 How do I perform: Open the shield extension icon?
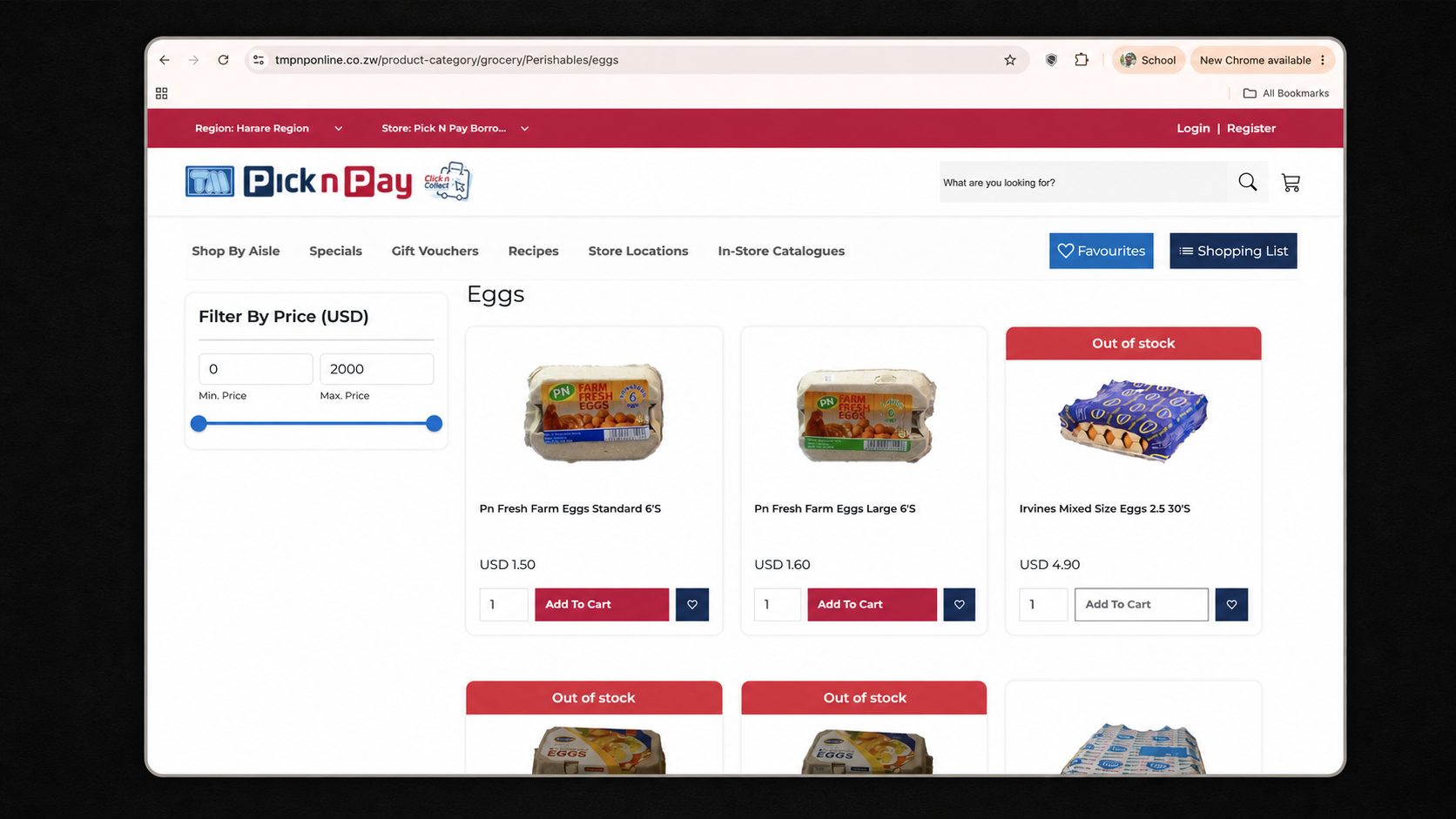(x=1051, y=60)
